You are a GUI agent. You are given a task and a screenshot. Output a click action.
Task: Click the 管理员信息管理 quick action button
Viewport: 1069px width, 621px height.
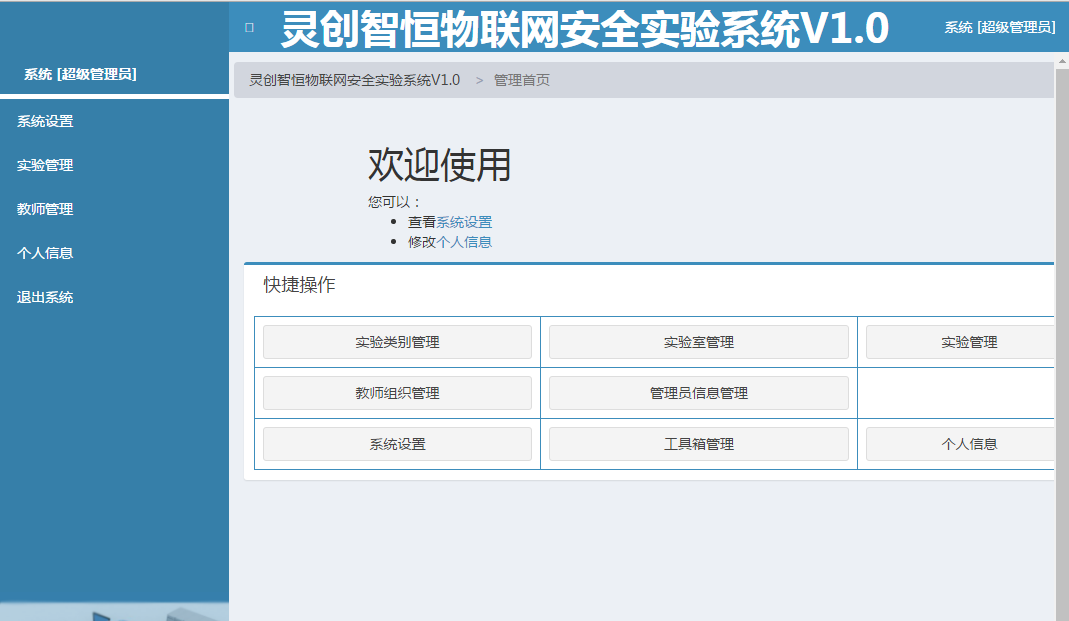click(x=699, y=393)
